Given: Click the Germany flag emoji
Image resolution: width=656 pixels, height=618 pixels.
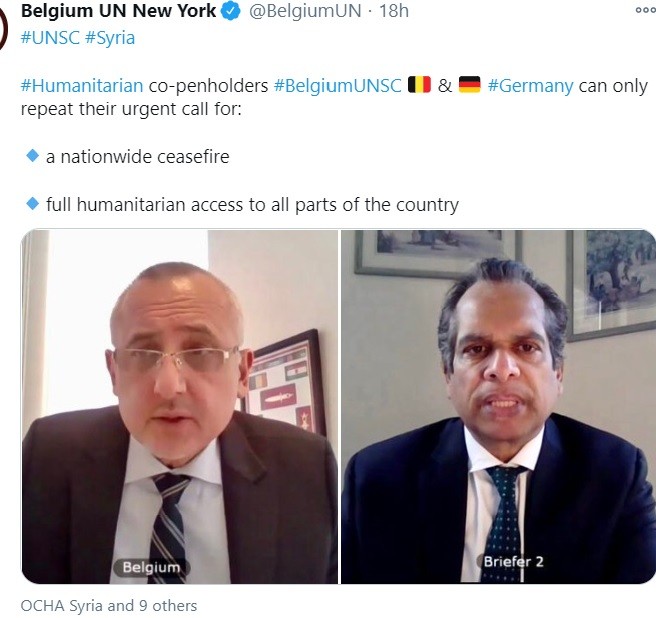Looking at the screenshot, I should tap(469, 85).
